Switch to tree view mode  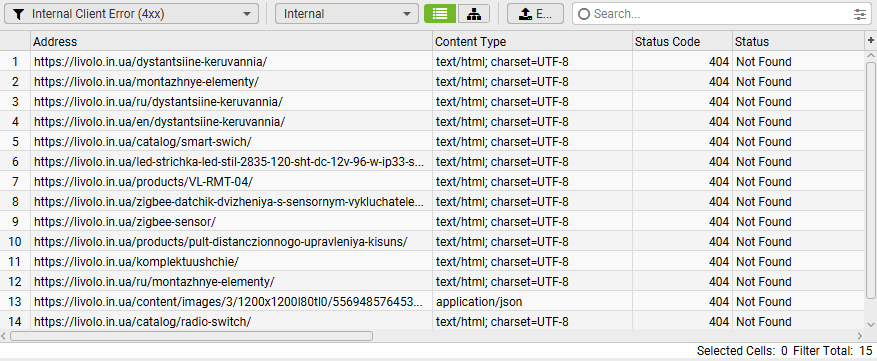tap(474, 14)
